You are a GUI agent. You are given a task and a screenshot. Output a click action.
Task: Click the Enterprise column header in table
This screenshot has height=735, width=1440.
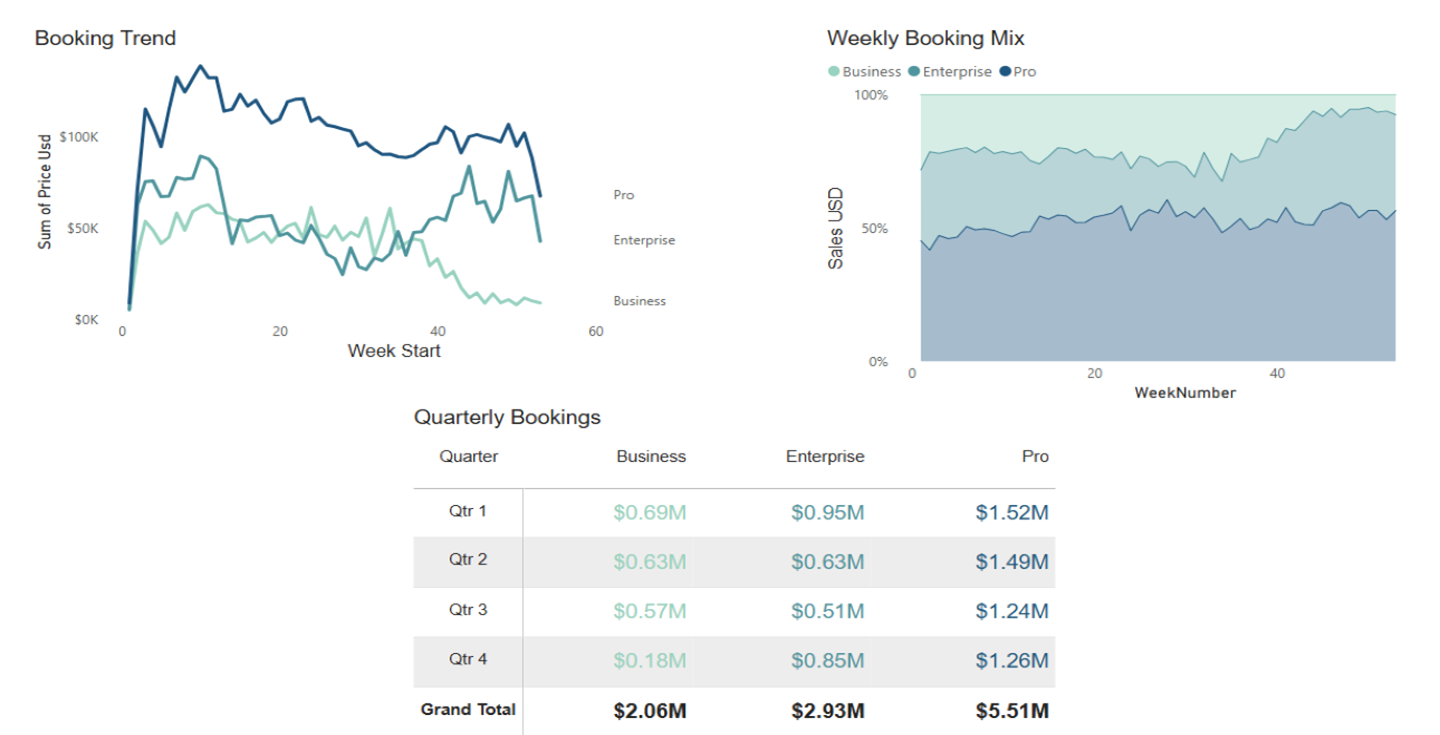point(824,457)
